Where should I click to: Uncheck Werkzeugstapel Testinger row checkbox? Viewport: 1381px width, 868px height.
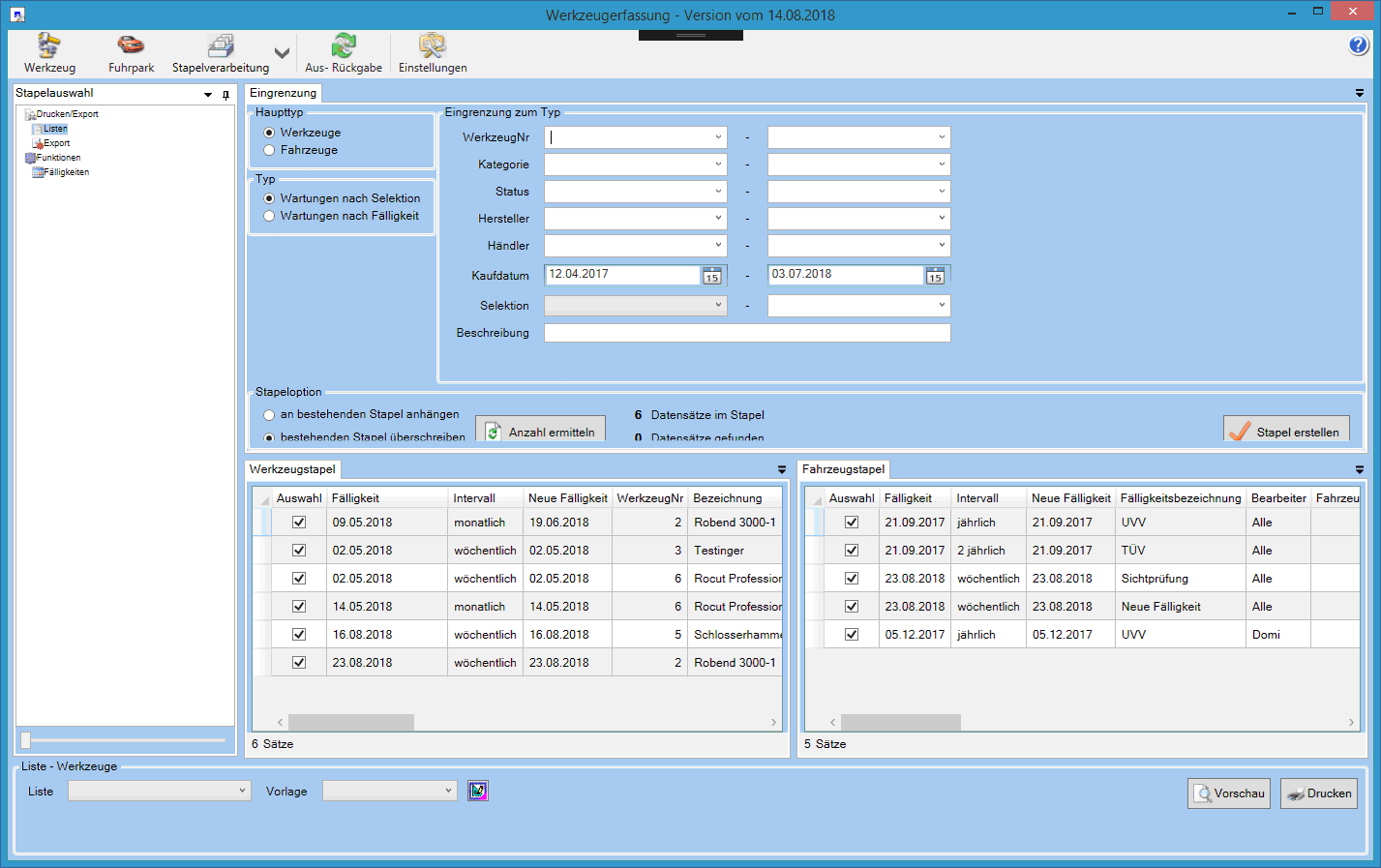[x=299, y=550]
